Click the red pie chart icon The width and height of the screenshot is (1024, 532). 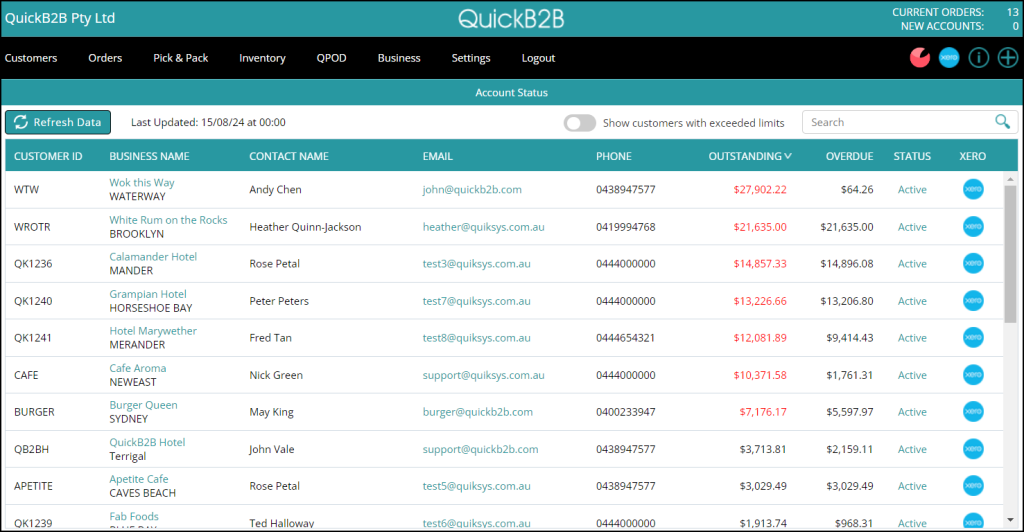(x=920, y=57)
